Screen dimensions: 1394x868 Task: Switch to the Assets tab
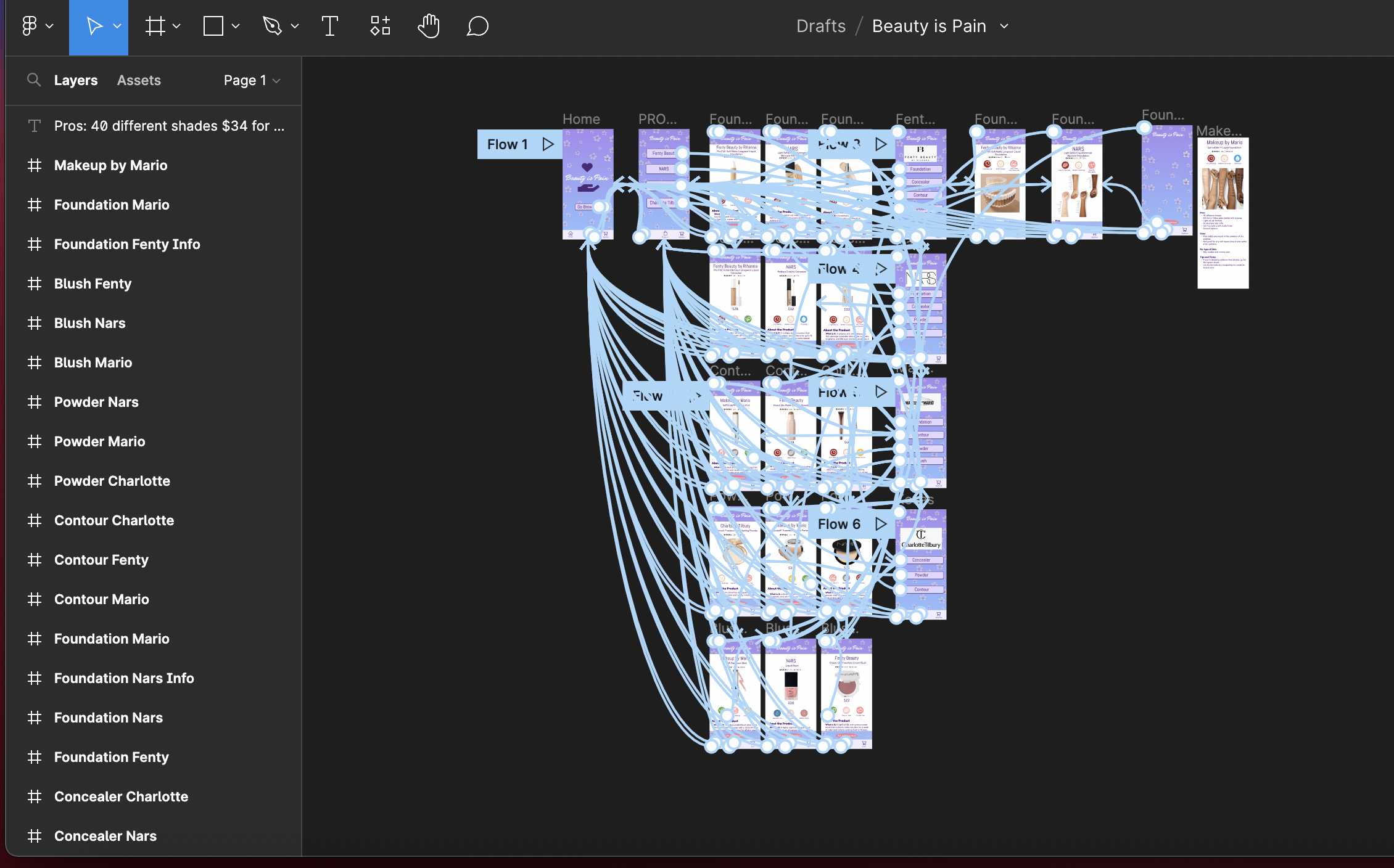tap(139, 80)
